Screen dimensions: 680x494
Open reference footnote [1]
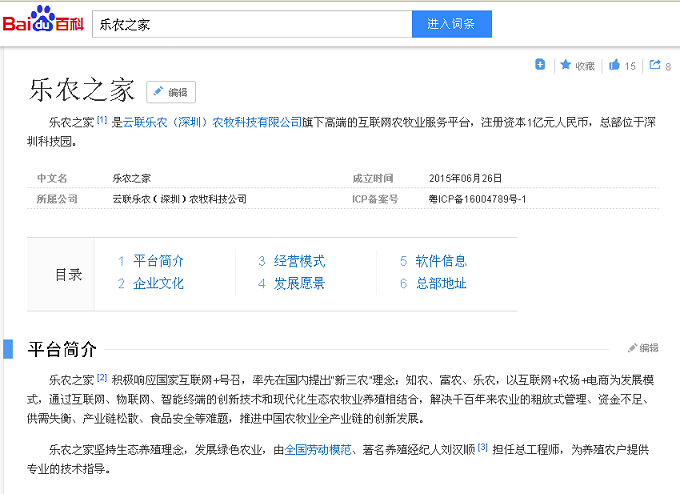pyautogui.click(x=101, y=120)
